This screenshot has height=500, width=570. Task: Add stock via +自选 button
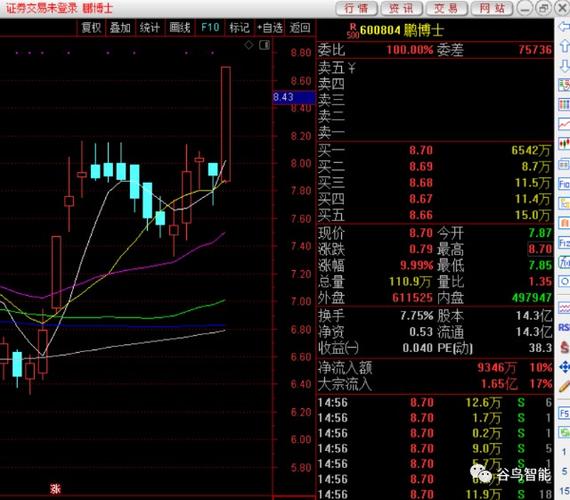coord(270,28)
